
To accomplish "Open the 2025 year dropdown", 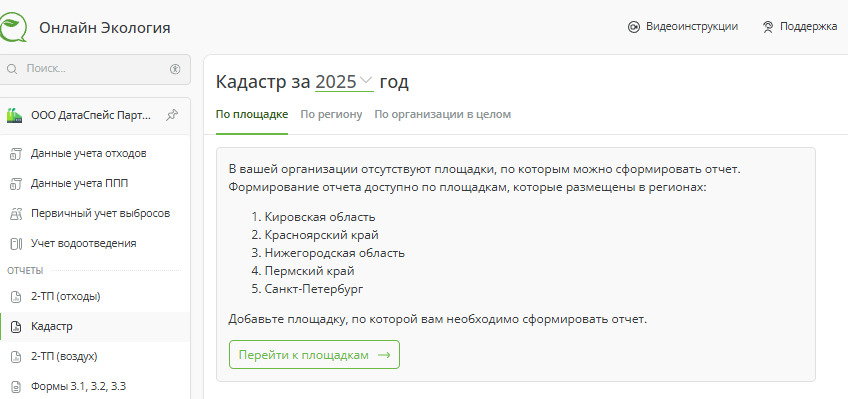I will coord(344,82).
